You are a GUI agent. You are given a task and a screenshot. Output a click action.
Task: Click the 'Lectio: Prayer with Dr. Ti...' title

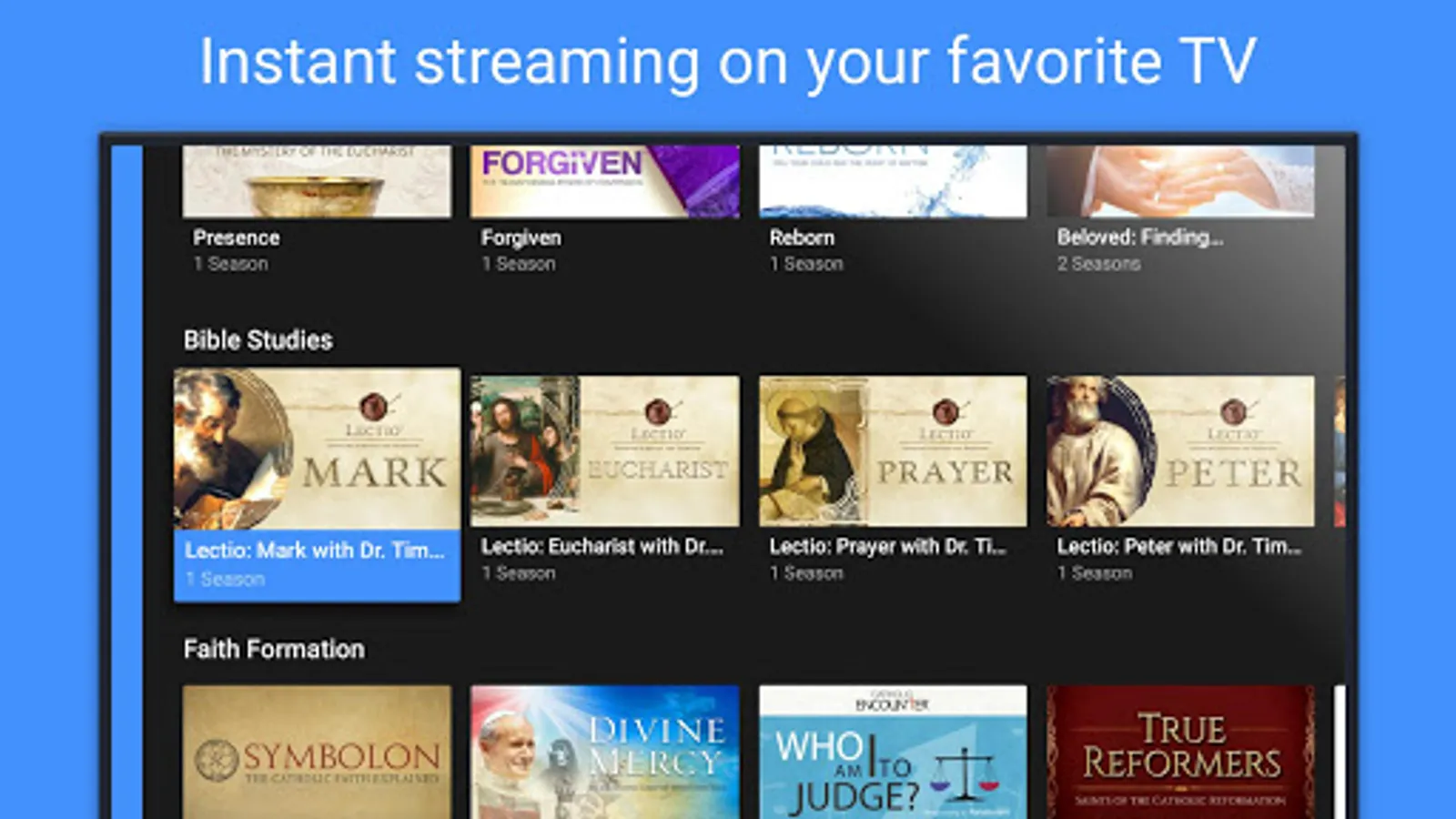(x=888, y=546)
